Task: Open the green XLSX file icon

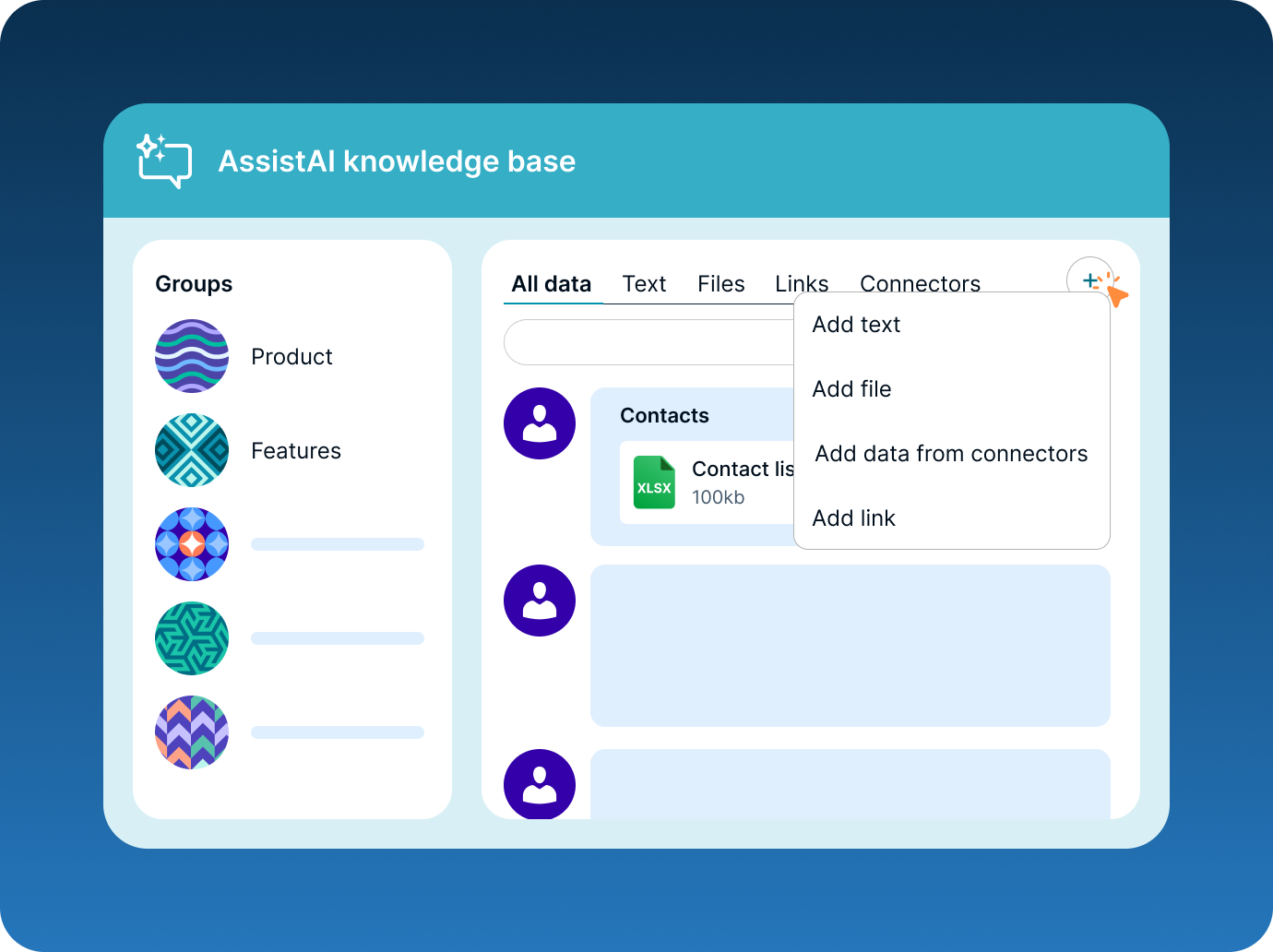Action: click(x=654, y=482)
